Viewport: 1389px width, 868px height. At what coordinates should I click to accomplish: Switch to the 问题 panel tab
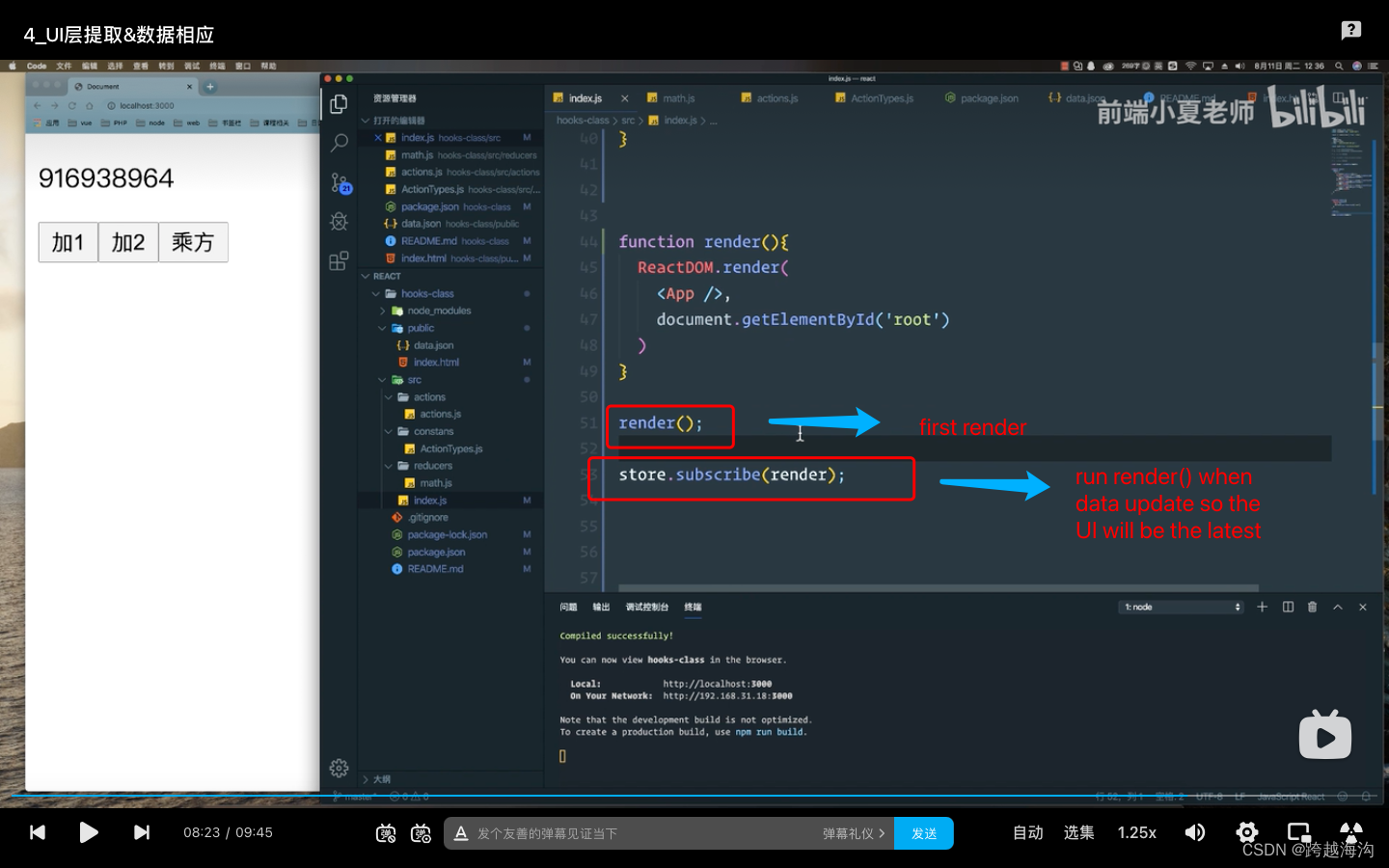click(x=568, y=607)
